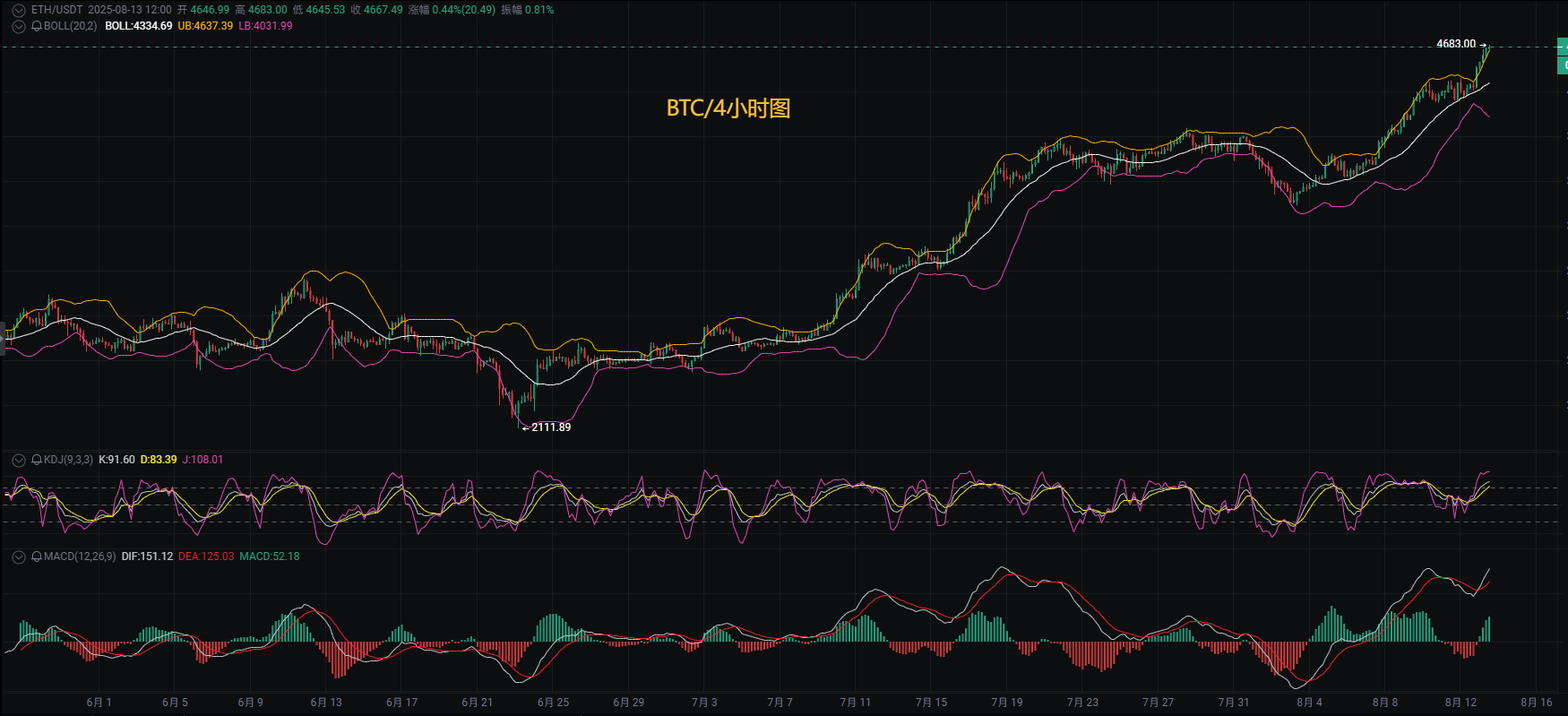Image resolution: width=1568 pixels, height=716 pixels.
Task: Click the change value 0.44%(20.49)
Action: coord(464,10)
